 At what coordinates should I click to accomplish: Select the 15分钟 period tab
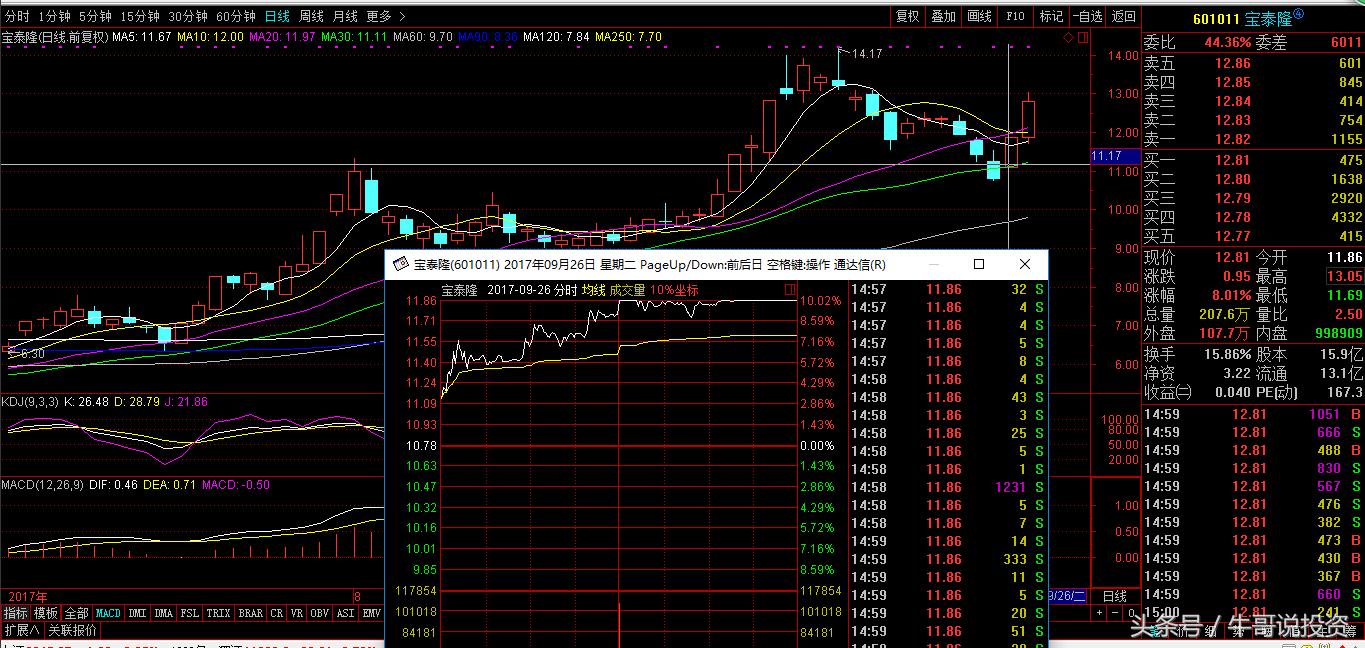[139, 16]
